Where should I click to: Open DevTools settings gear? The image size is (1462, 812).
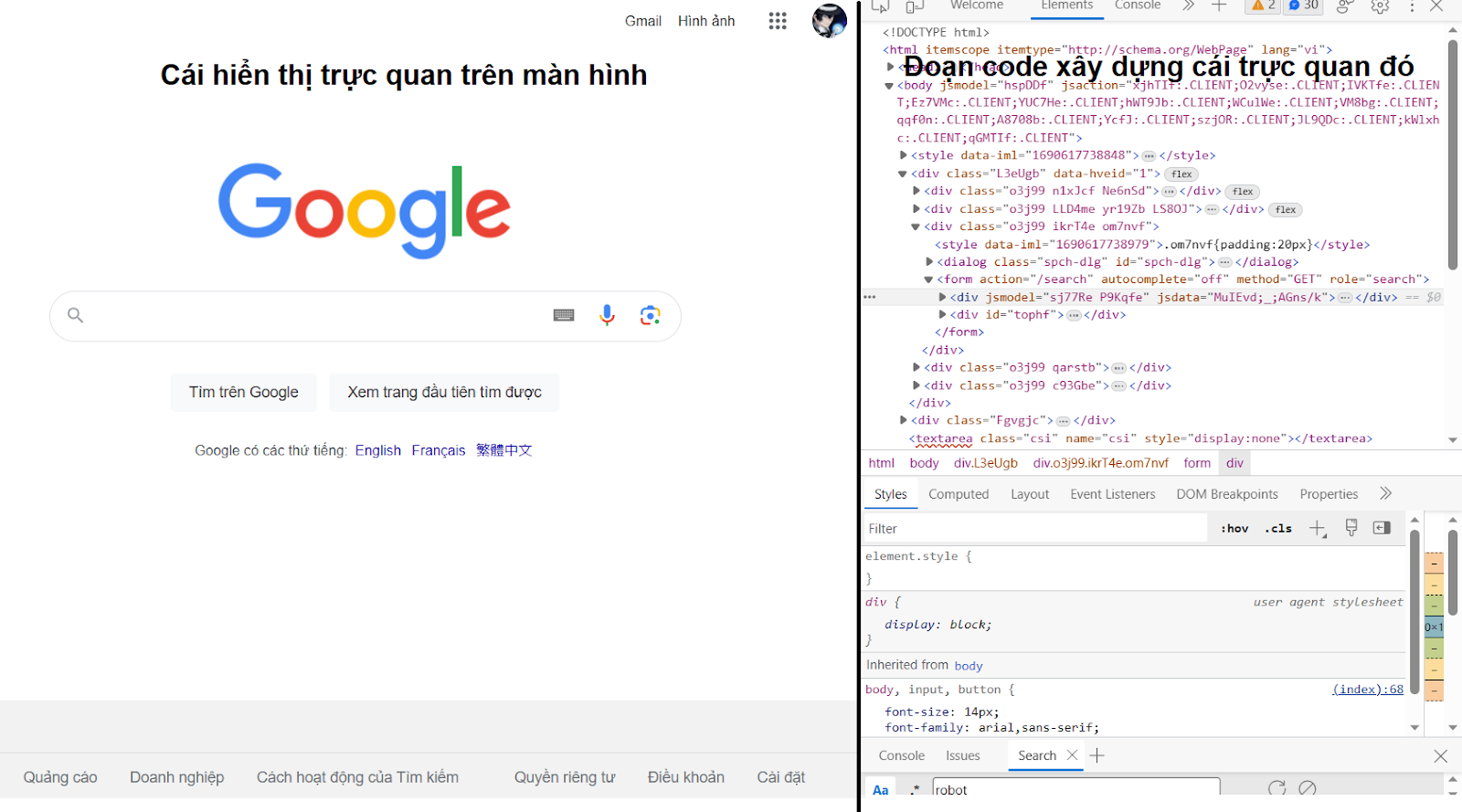pyautogui.click(x=1380, y=6)
